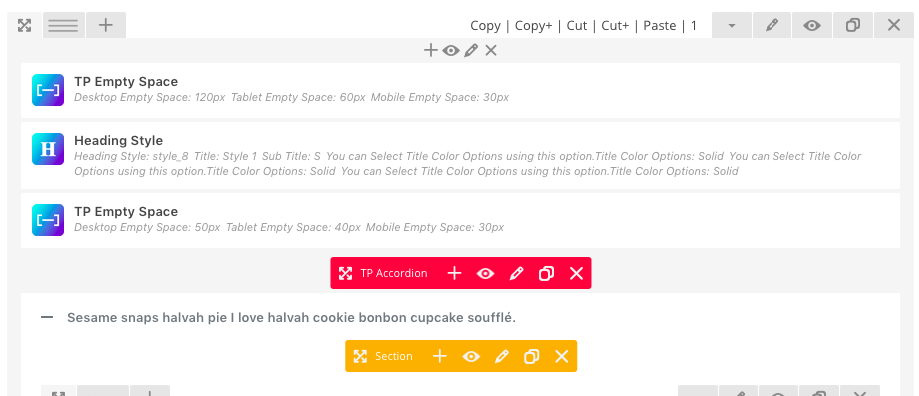Expand the row options dropdown arrow
This screenshot has height=396, width=919.
point(732,25)
